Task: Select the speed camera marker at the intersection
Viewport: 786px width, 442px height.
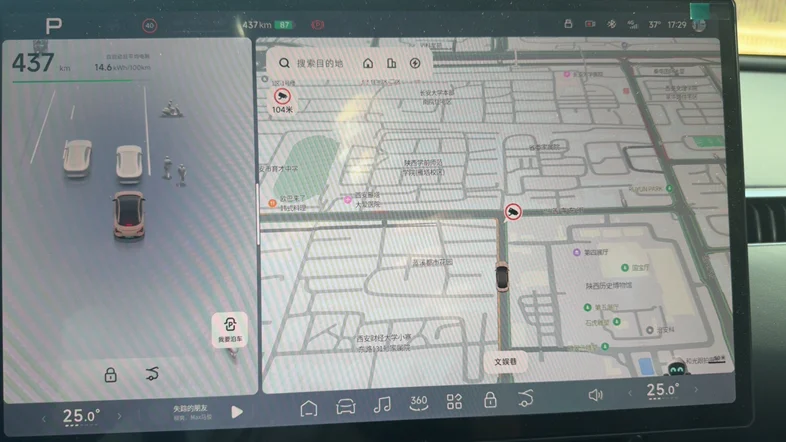Action: point(513,212)
